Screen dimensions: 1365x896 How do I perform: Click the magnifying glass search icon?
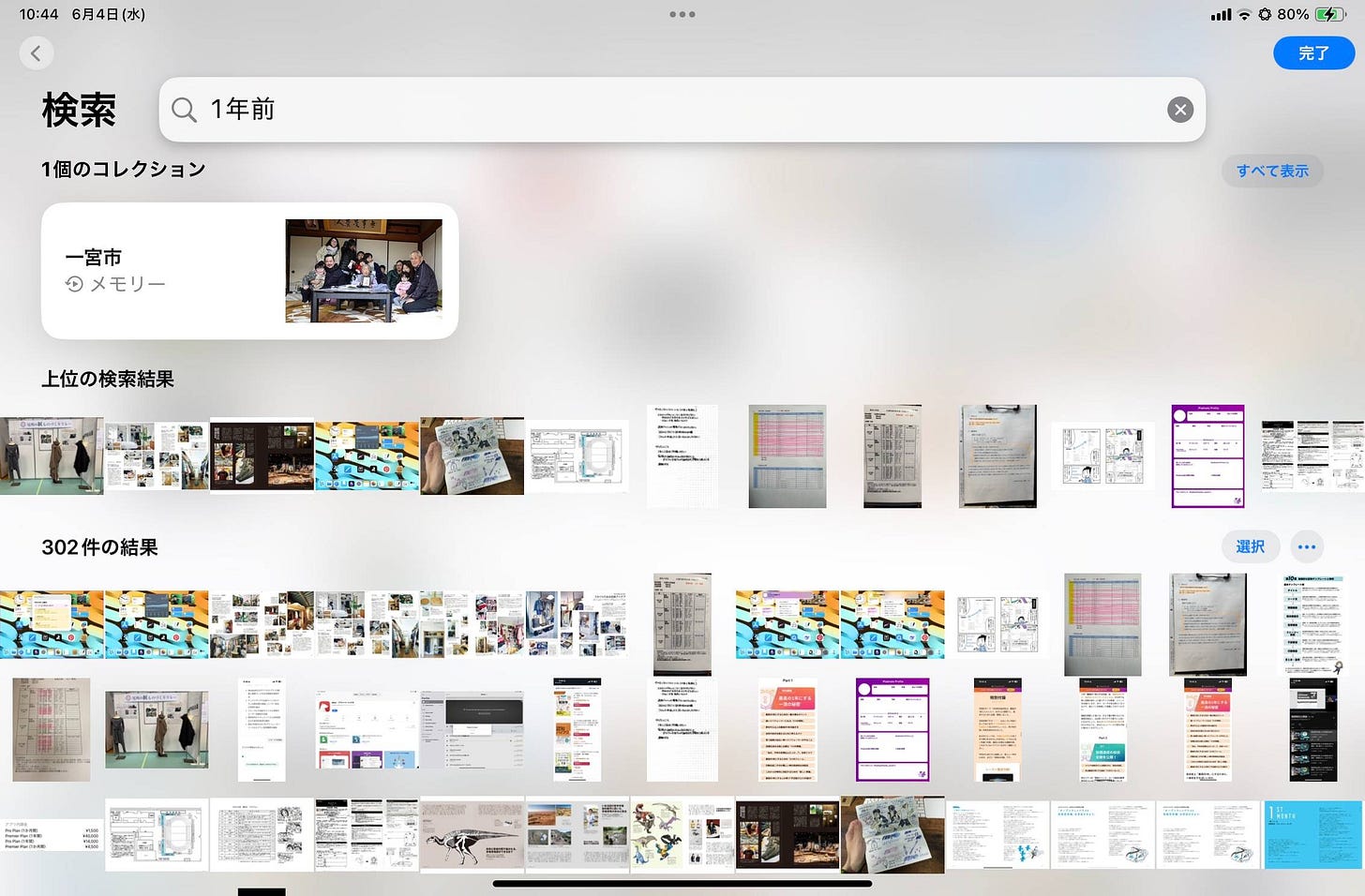(184, 110)
